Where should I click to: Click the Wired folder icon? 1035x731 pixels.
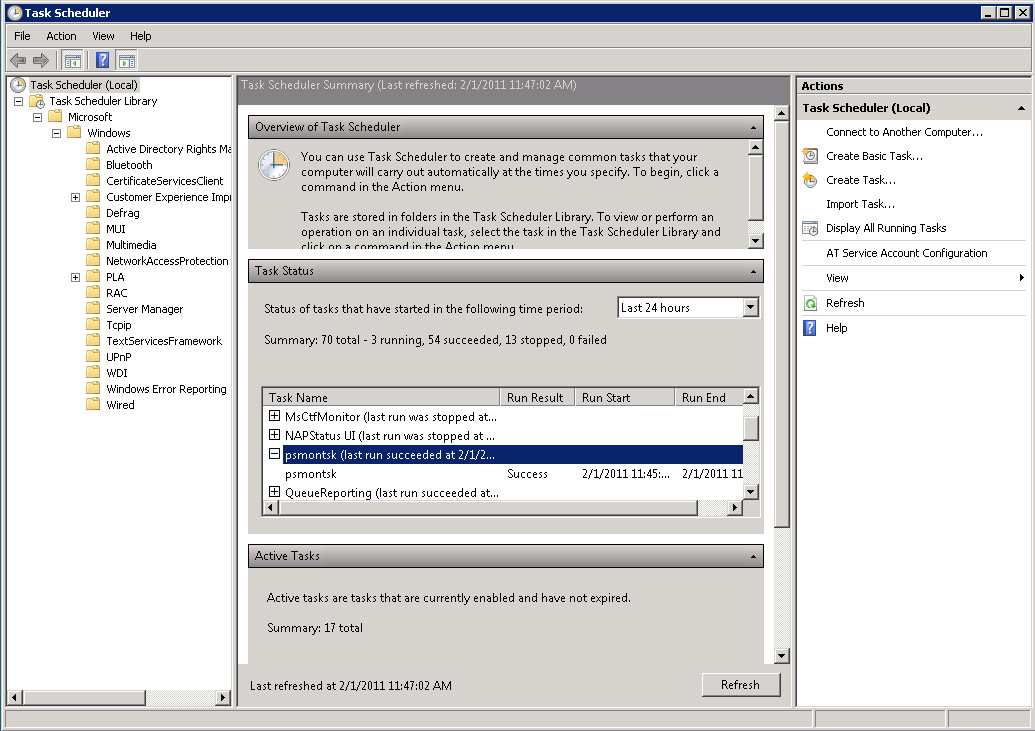[x=94, y=405]
